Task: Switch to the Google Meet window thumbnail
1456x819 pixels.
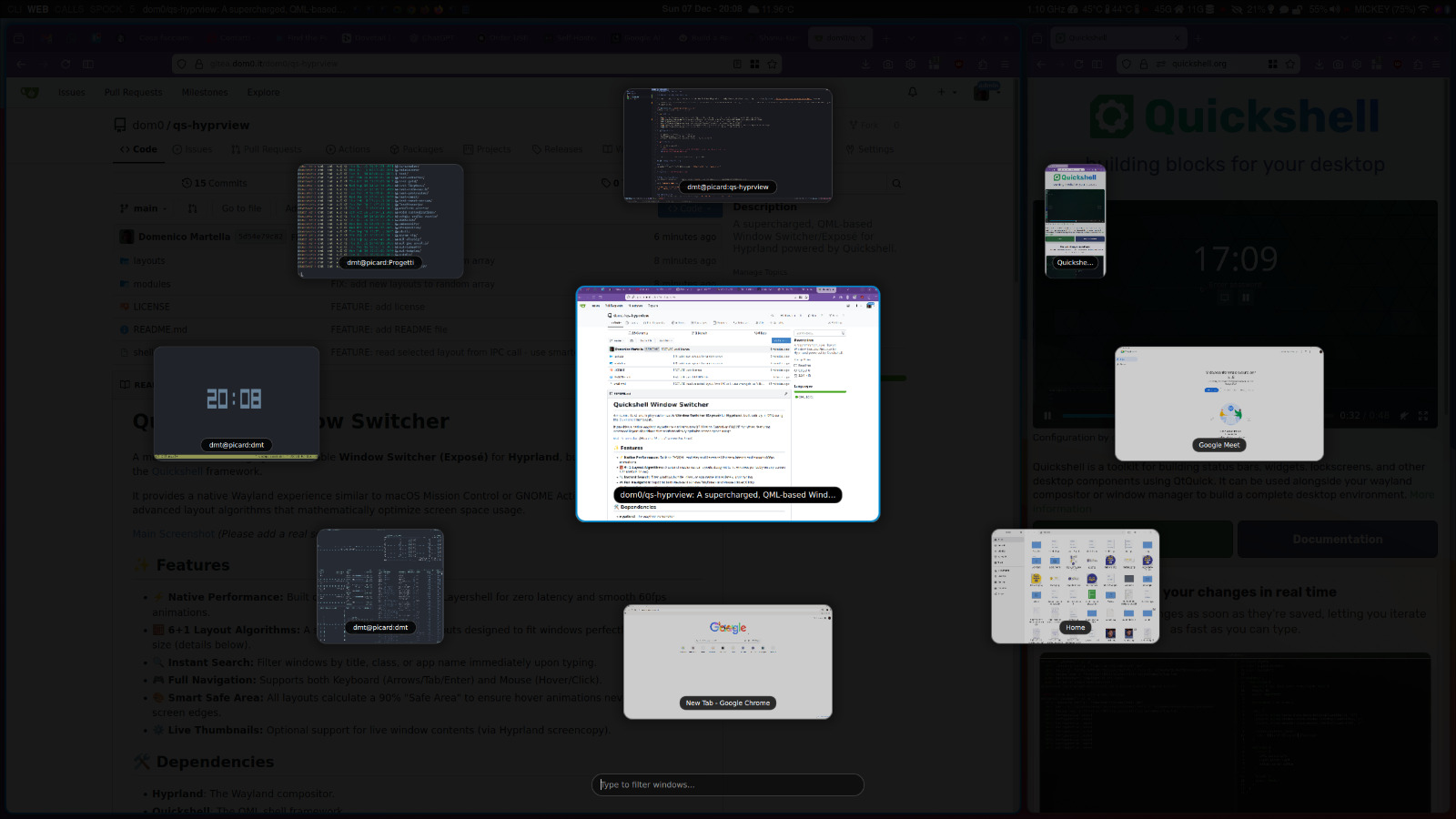Action: 1219,403
